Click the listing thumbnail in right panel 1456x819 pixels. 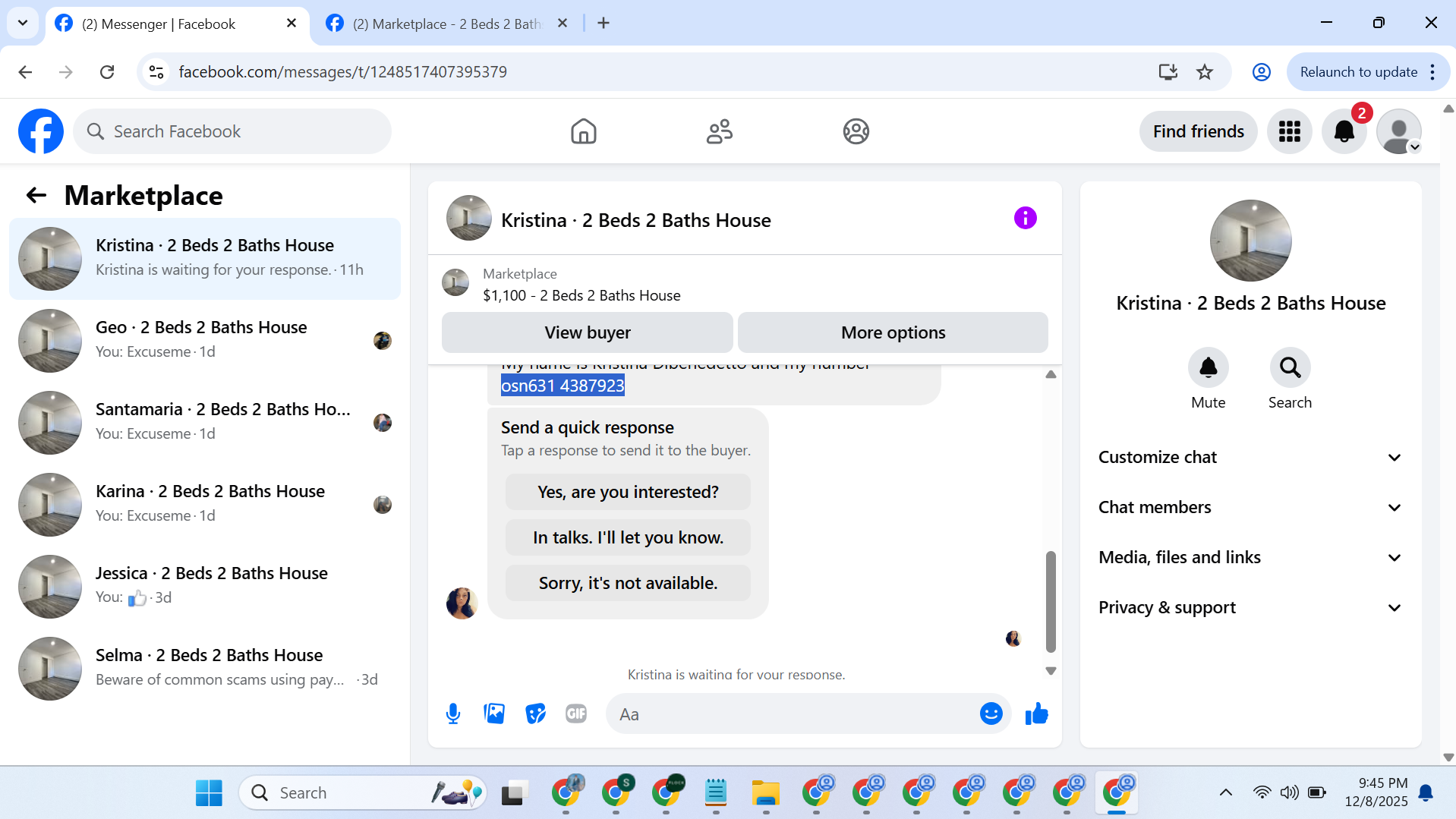[x=1250, y=241]
